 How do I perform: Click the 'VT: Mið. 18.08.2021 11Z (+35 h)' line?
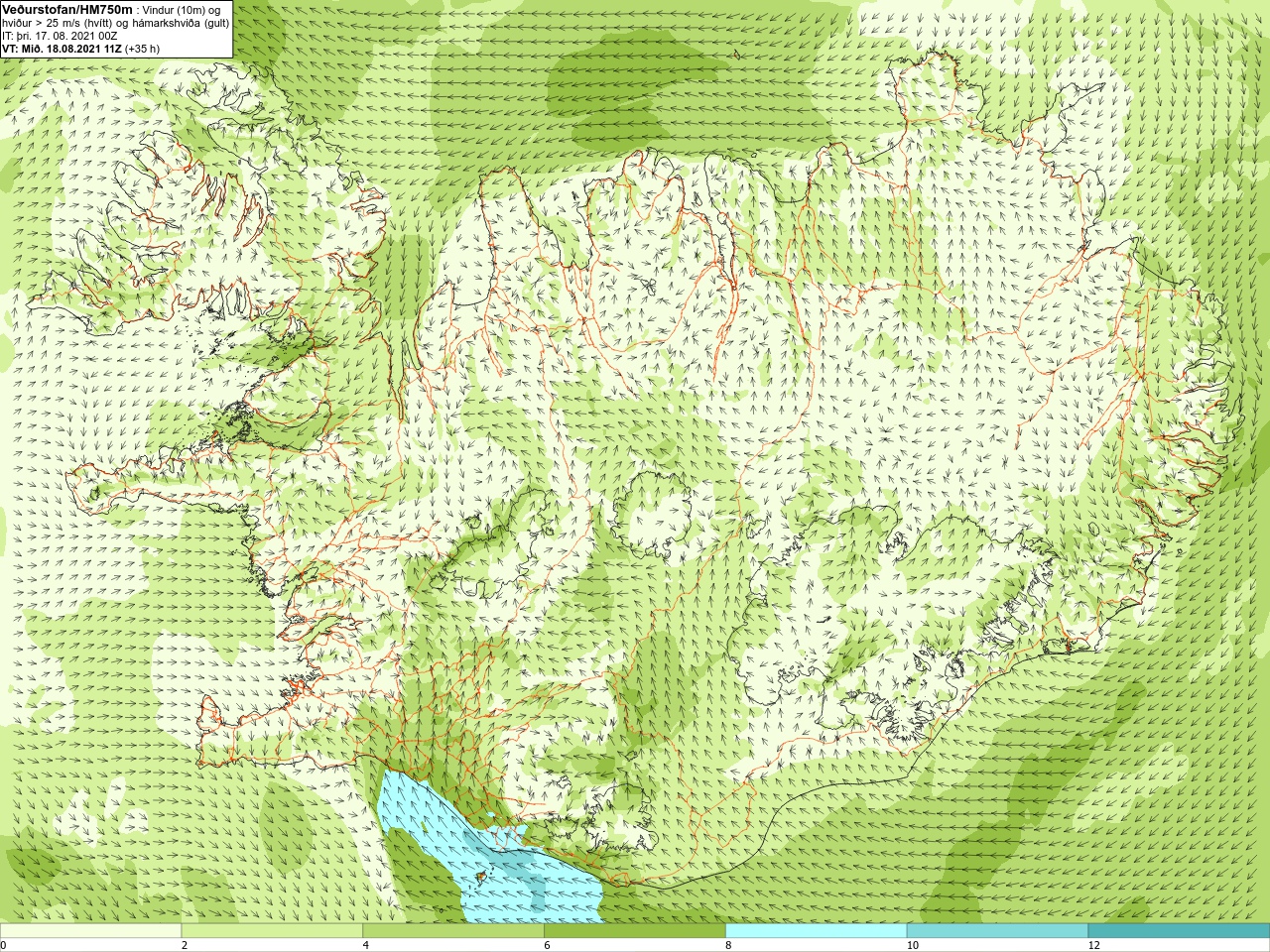pos(80,49)
